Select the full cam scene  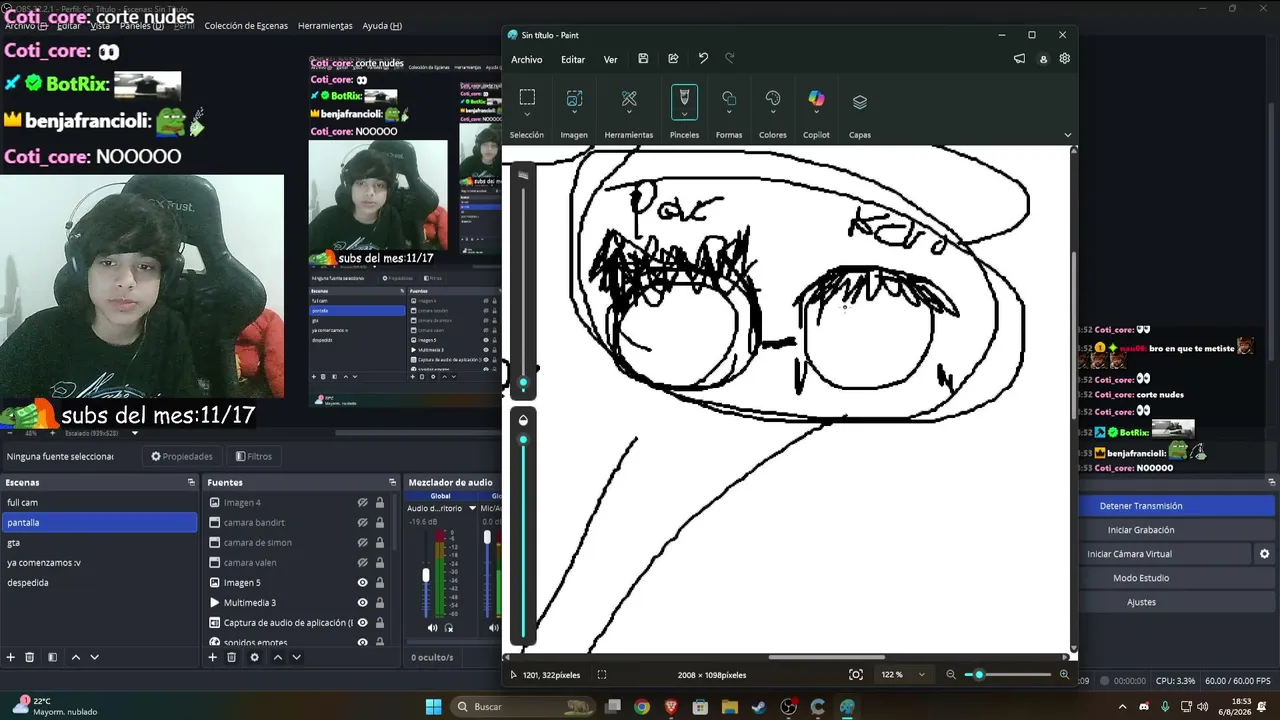pos(99,503)
